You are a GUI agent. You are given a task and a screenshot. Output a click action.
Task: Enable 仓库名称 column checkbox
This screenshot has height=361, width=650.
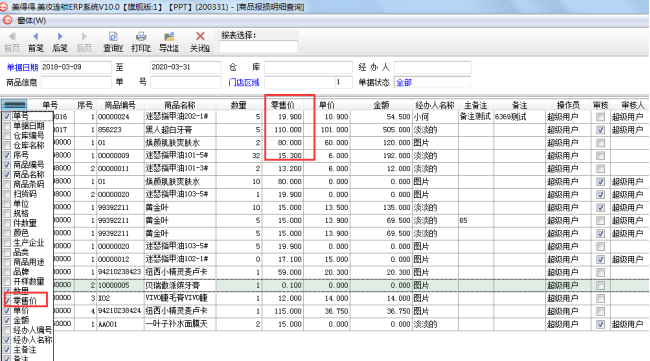[7, 145]
